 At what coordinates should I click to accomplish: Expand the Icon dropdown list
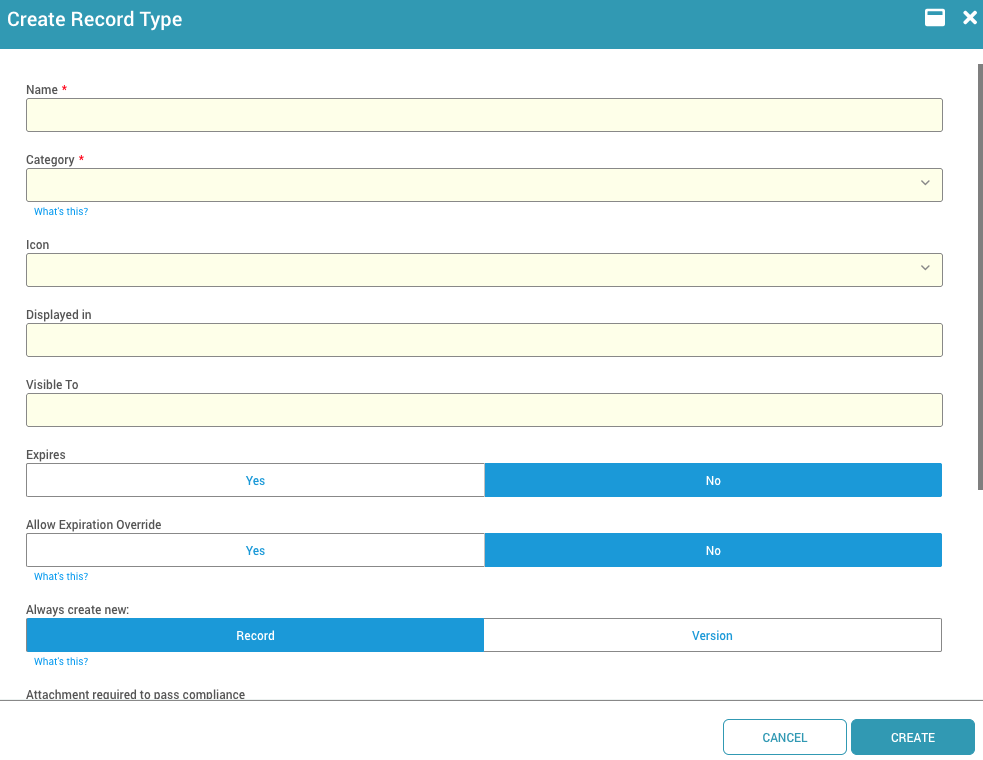(484, 270)
